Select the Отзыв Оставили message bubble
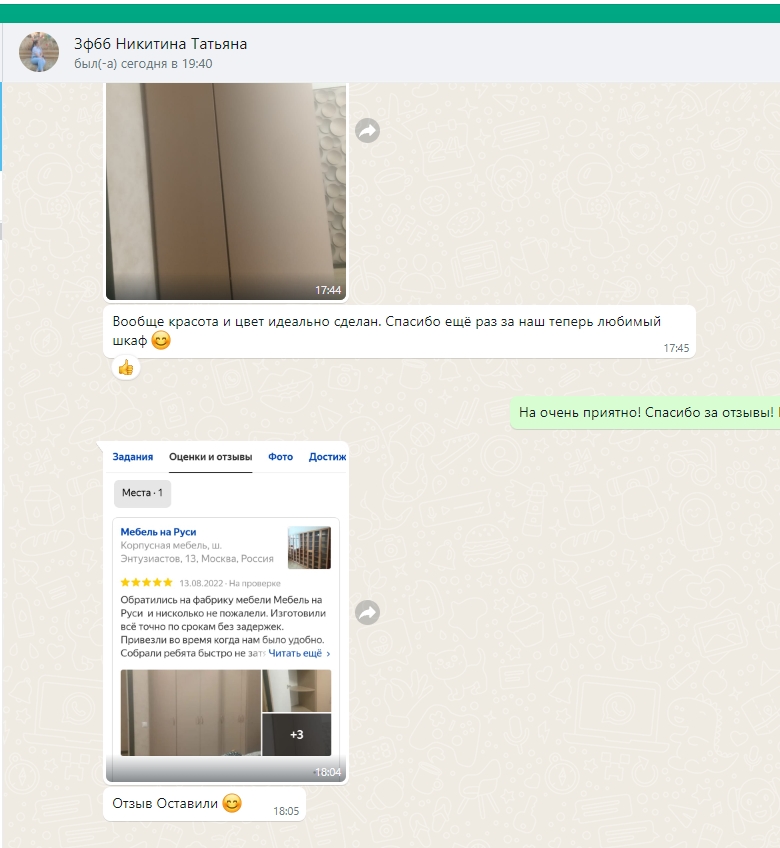Viewport: 780px width, 848px height. 204,804
